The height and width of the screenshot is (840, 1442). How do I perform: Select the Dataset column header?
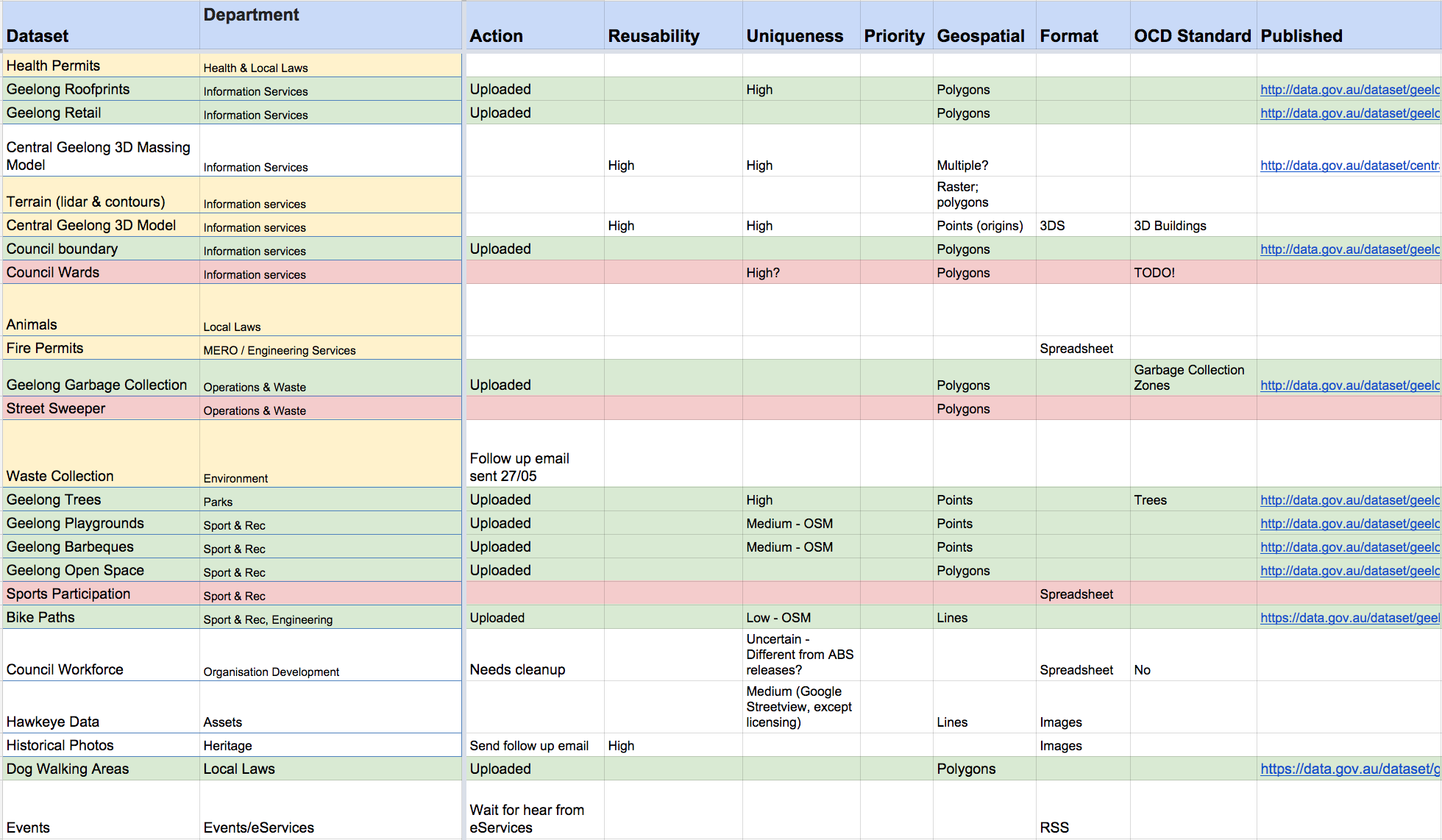tap(38, 36)
